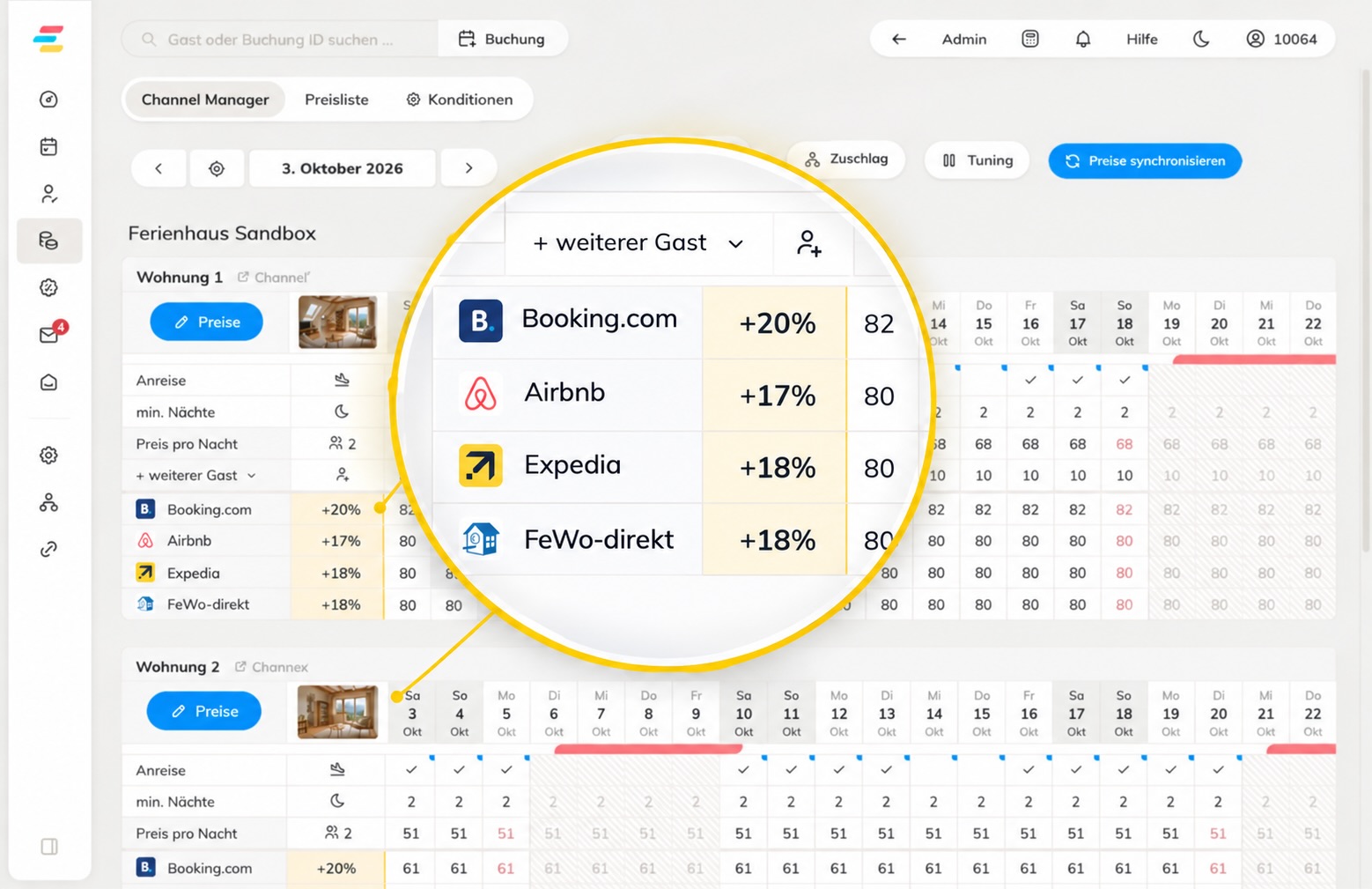The height and width of the screenshot is (889, 1372).
Task: Switch to the Preisliste tab
Action: (x=336, y=100)
